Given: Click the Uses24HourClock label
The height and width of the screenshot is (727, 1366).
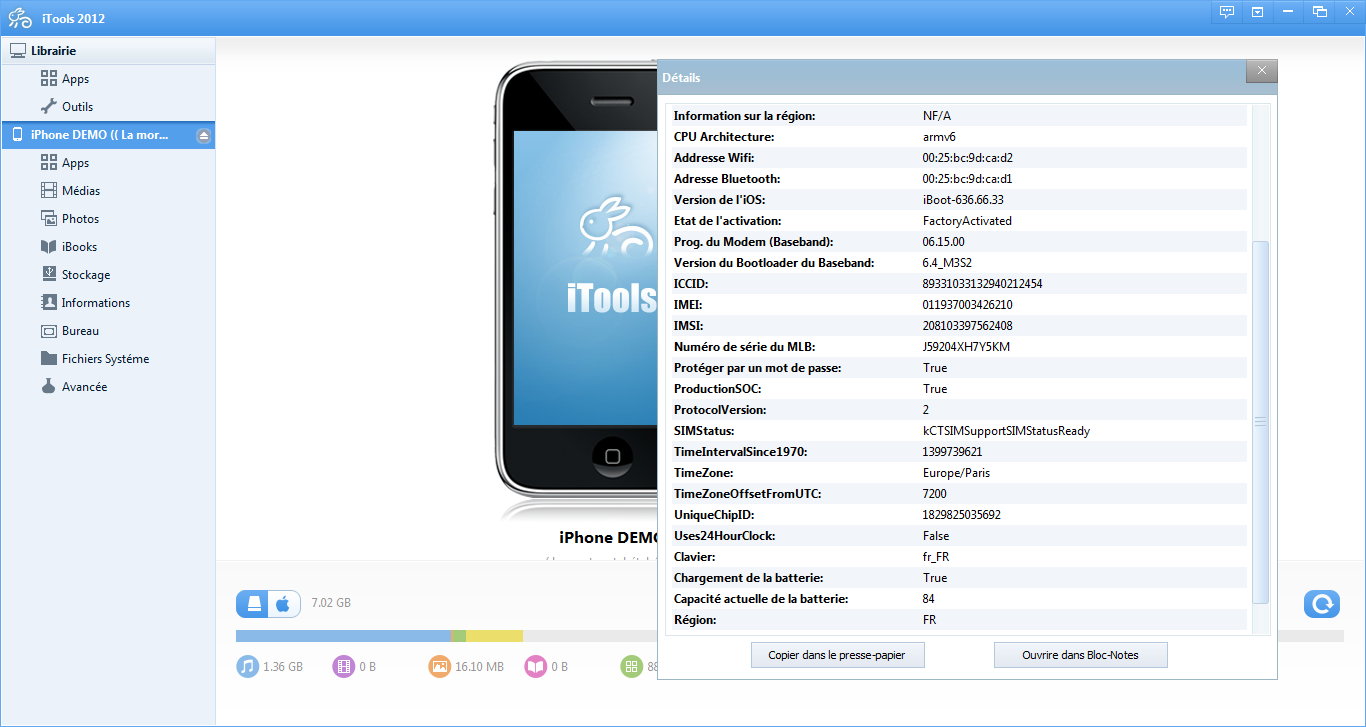Looking at the screenshot, I should tap(725, 536).
